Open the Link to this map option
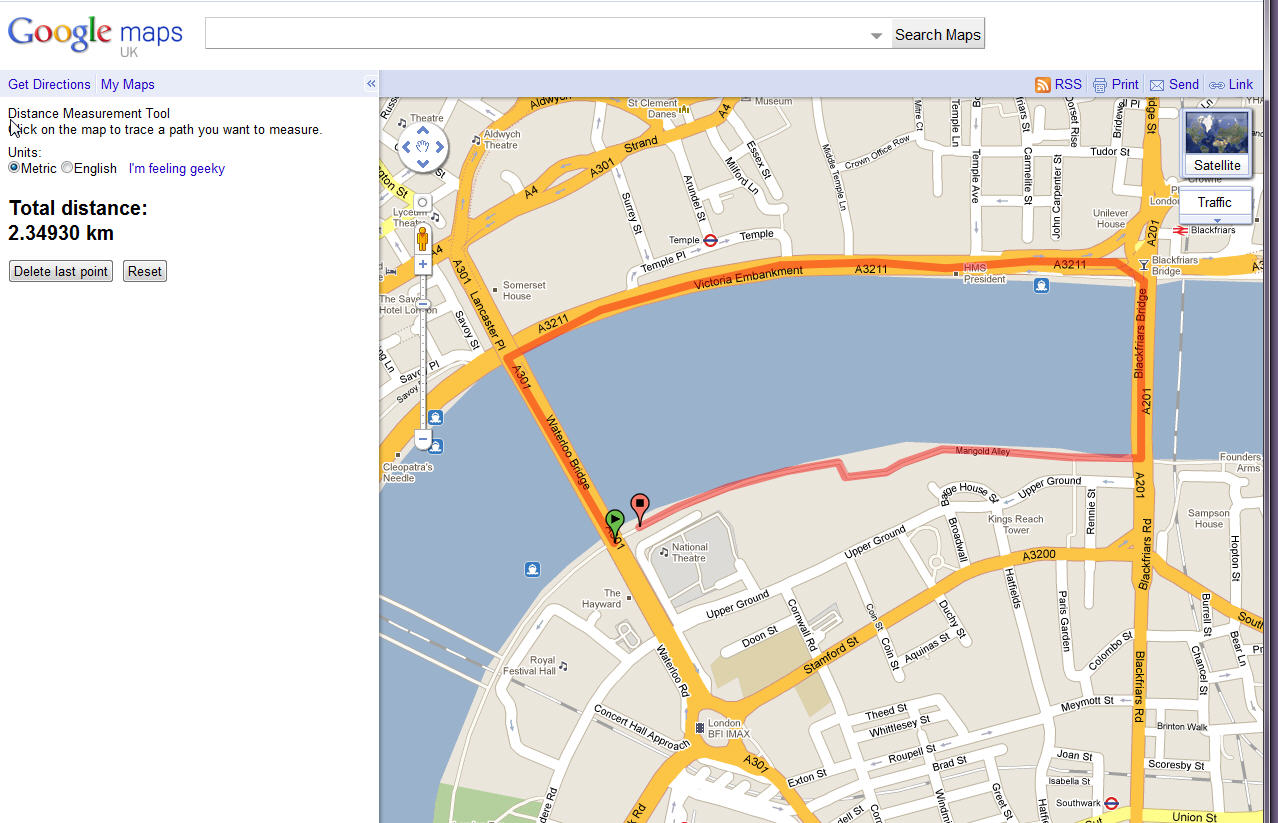Viewport: 1278px width, 823px height. [x=1240, y=85]
